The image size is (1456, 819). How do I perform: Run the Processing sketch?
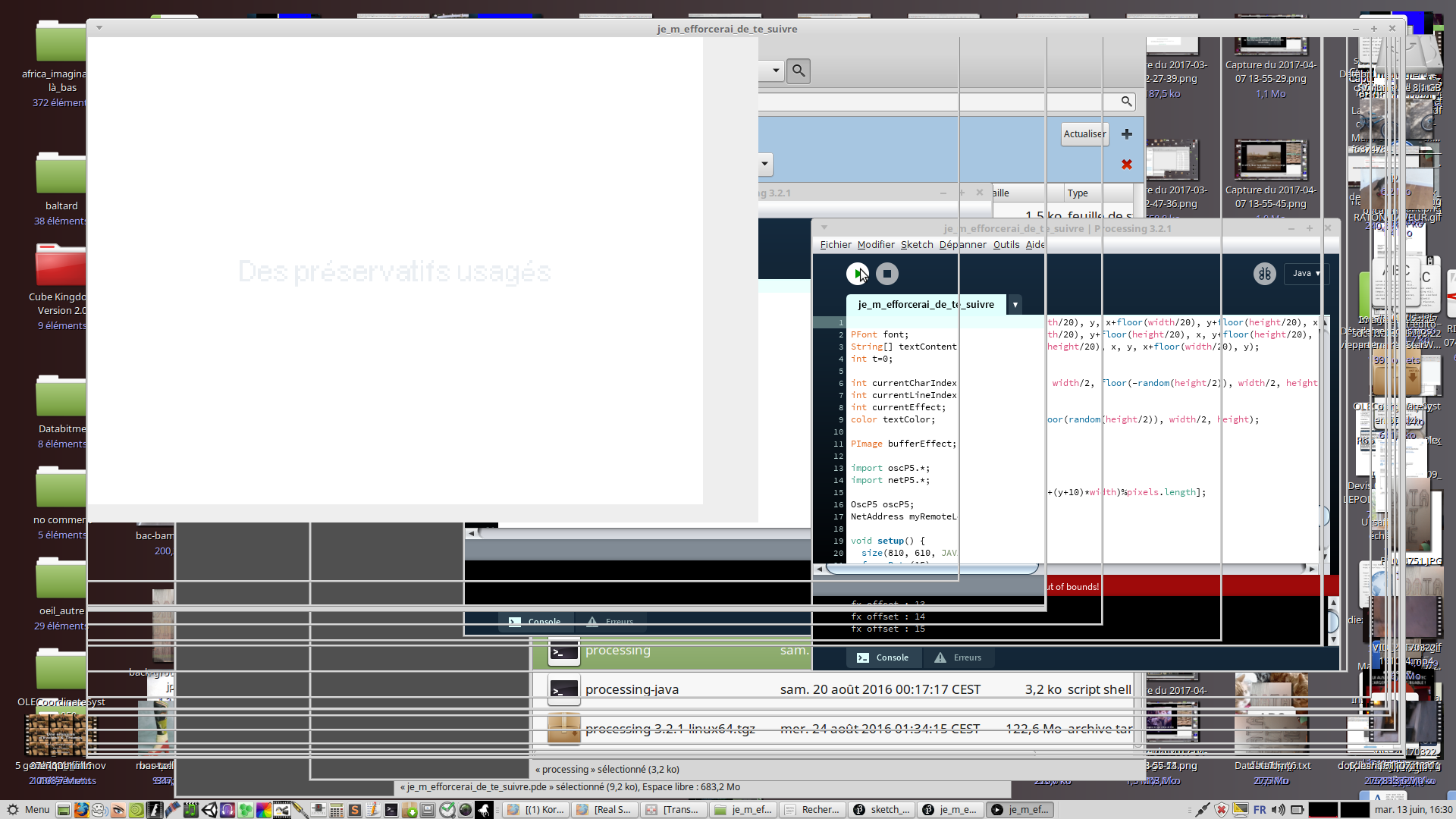tap(857, 274)
